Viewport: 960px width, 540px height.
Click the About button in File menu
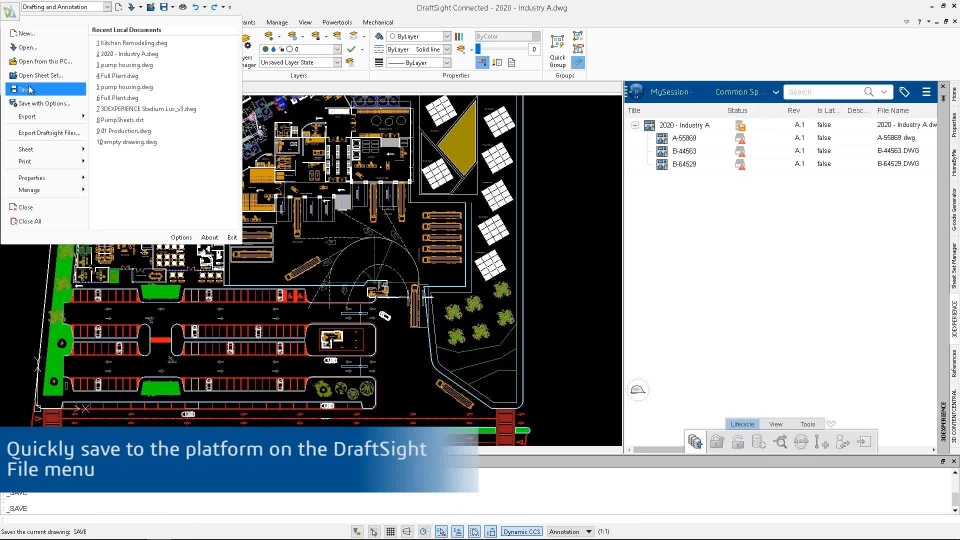[x=209, y=238]
